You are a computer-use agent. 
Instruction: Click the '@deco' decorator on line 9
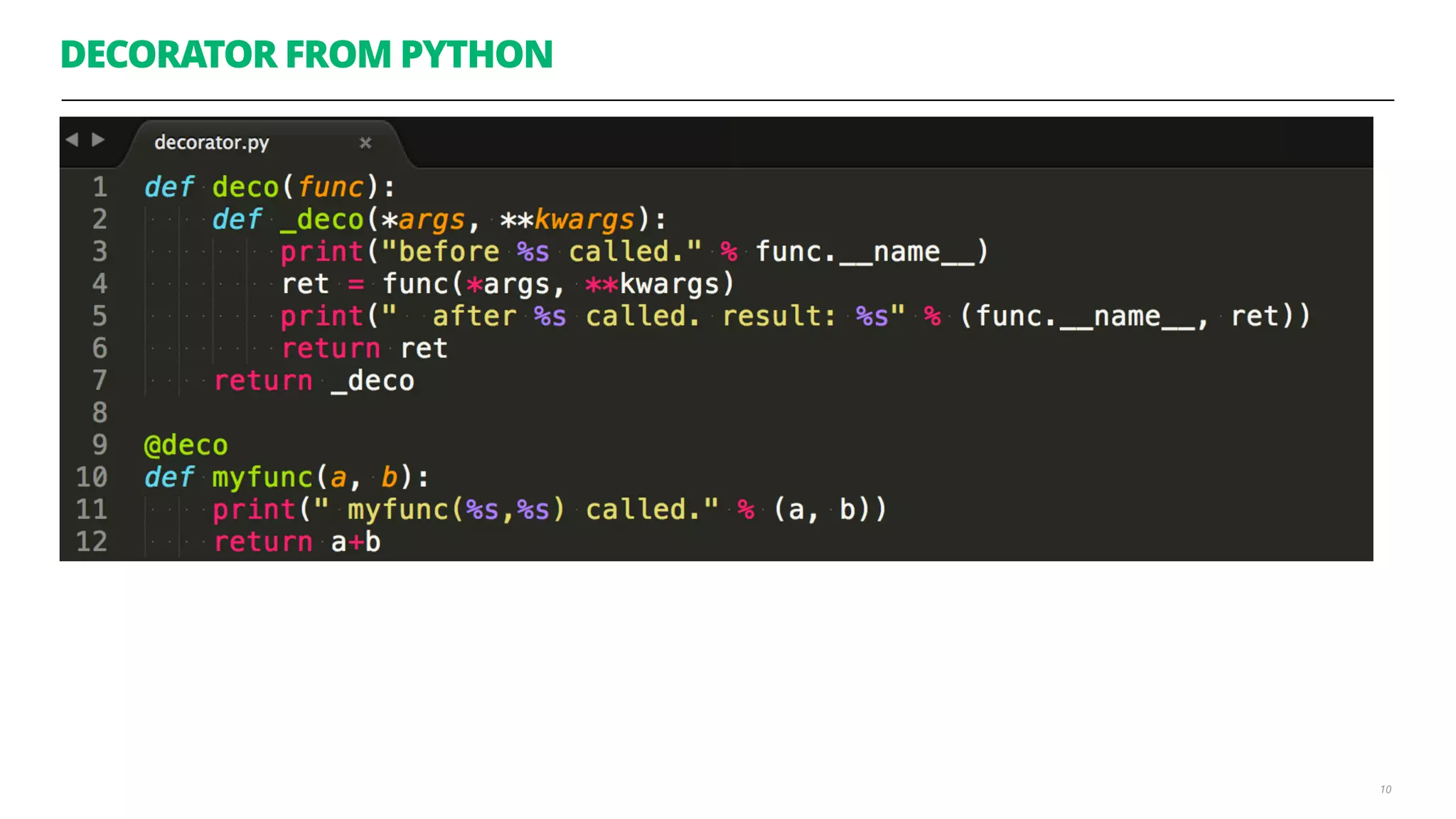(186, 446)
